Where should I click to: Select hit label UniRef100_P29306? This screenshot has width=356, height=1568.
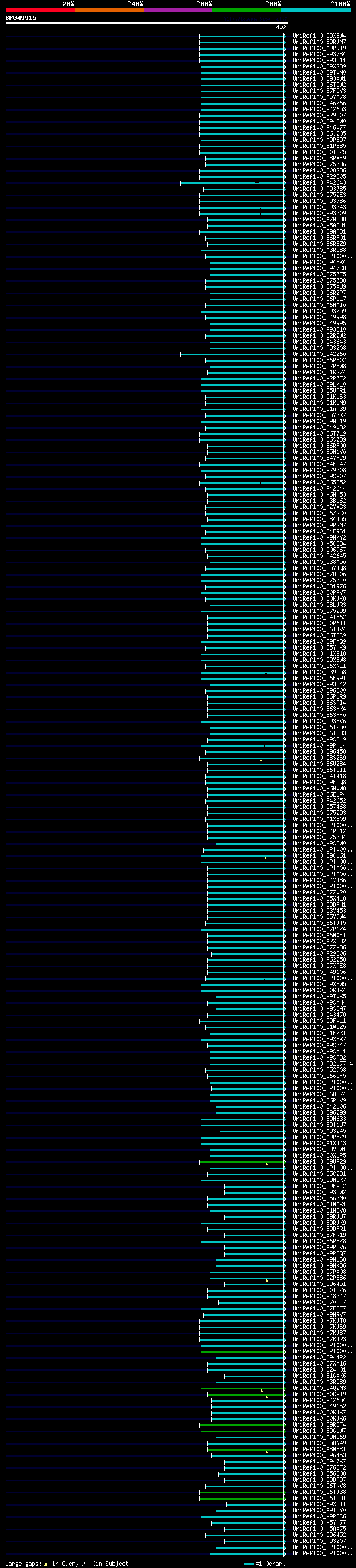click(x=319, y=954)
